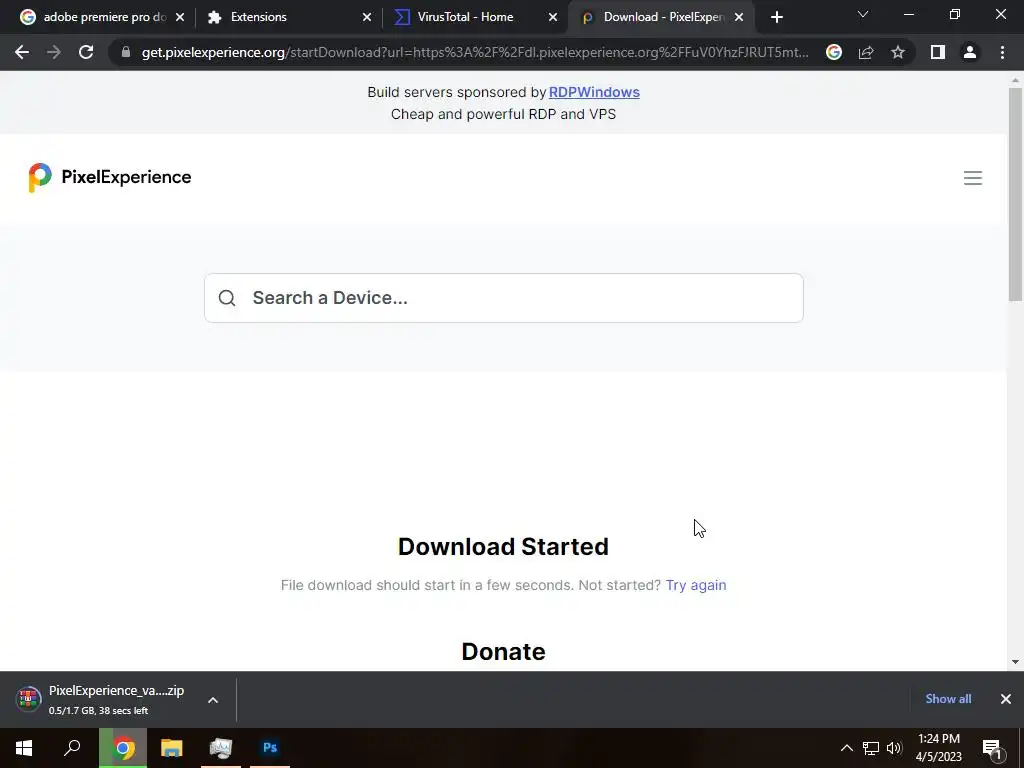Click Chrome icon in taskbar
Viewport: 1024px width, 768px height.
[x=123, y=748]
